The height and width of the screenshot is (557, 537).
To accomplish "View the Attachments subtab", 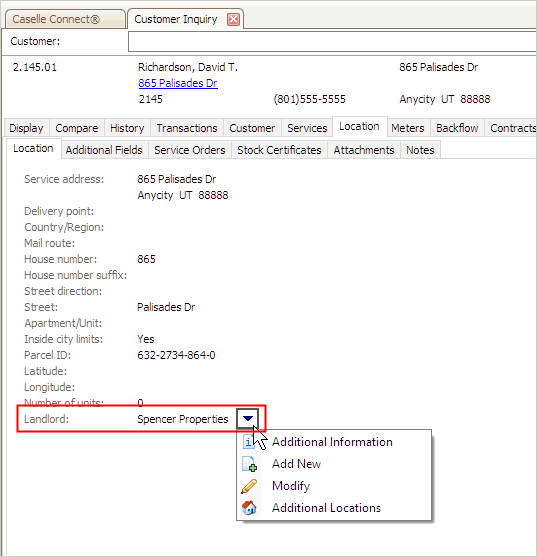I will click(x=364, y=150).
